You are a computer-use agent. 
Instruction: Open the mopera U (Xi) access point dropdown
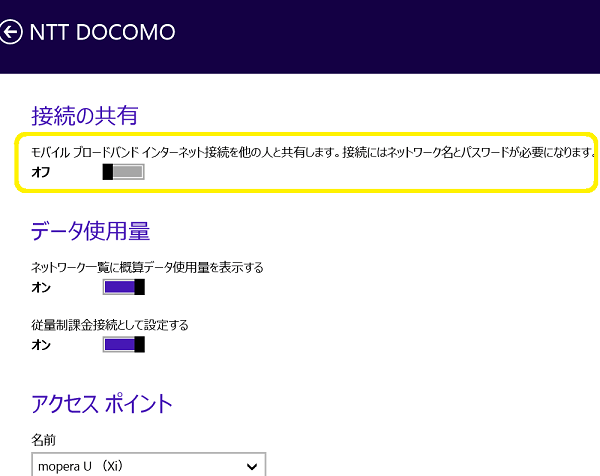148,465
